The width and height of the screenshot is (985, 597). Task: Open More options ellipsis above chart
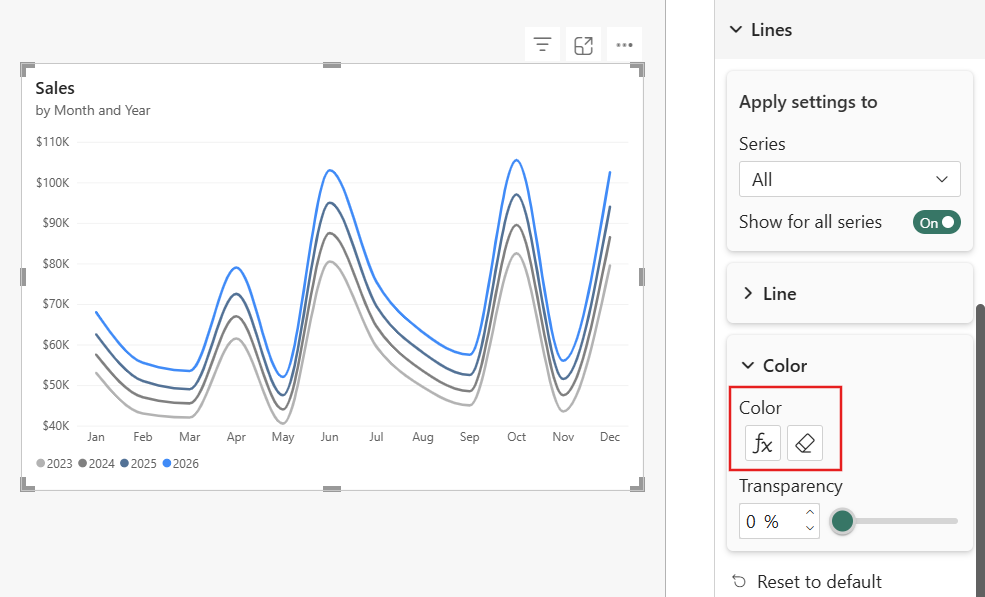624,45
